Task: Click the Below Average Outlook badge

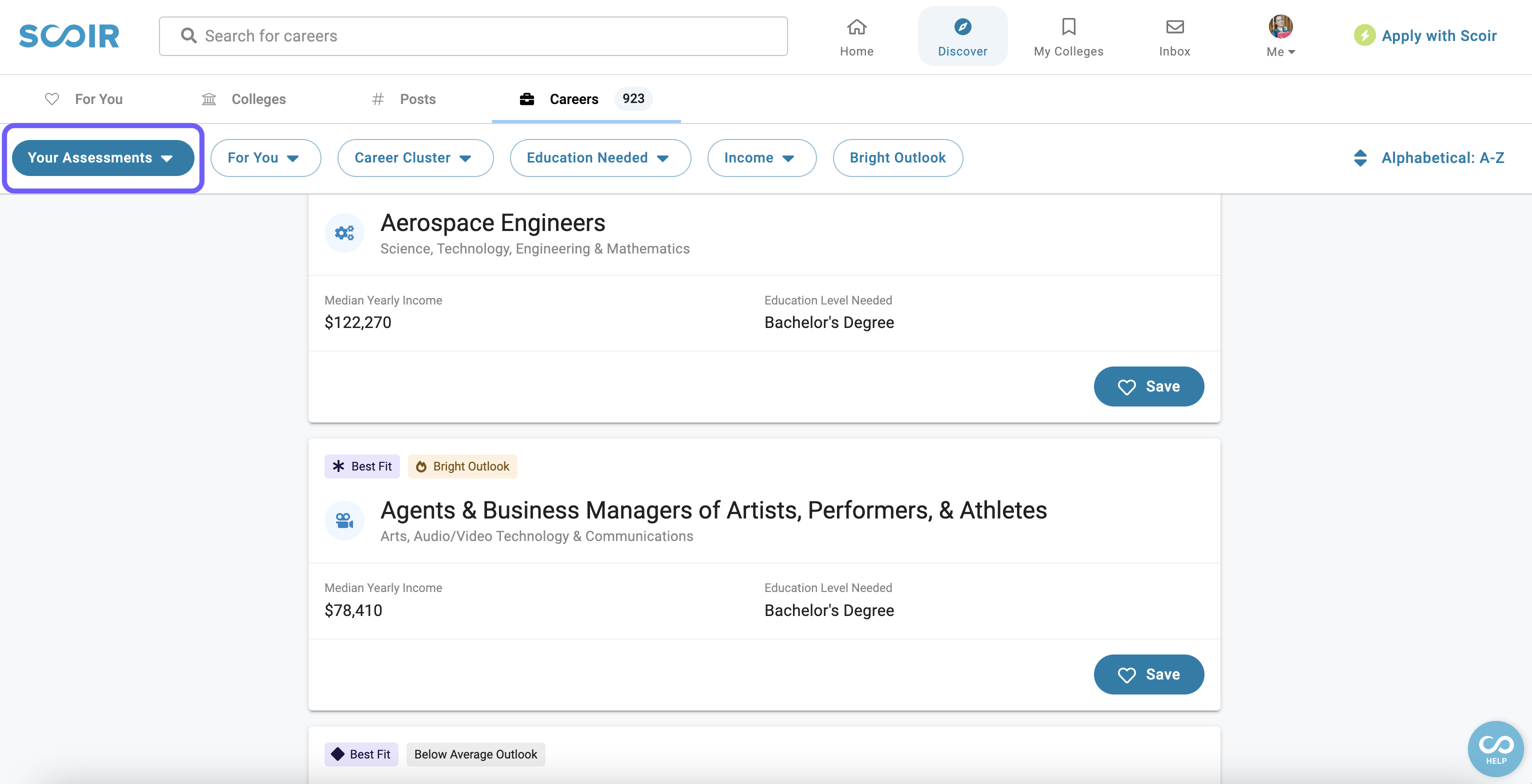Action: coord(475,754)
